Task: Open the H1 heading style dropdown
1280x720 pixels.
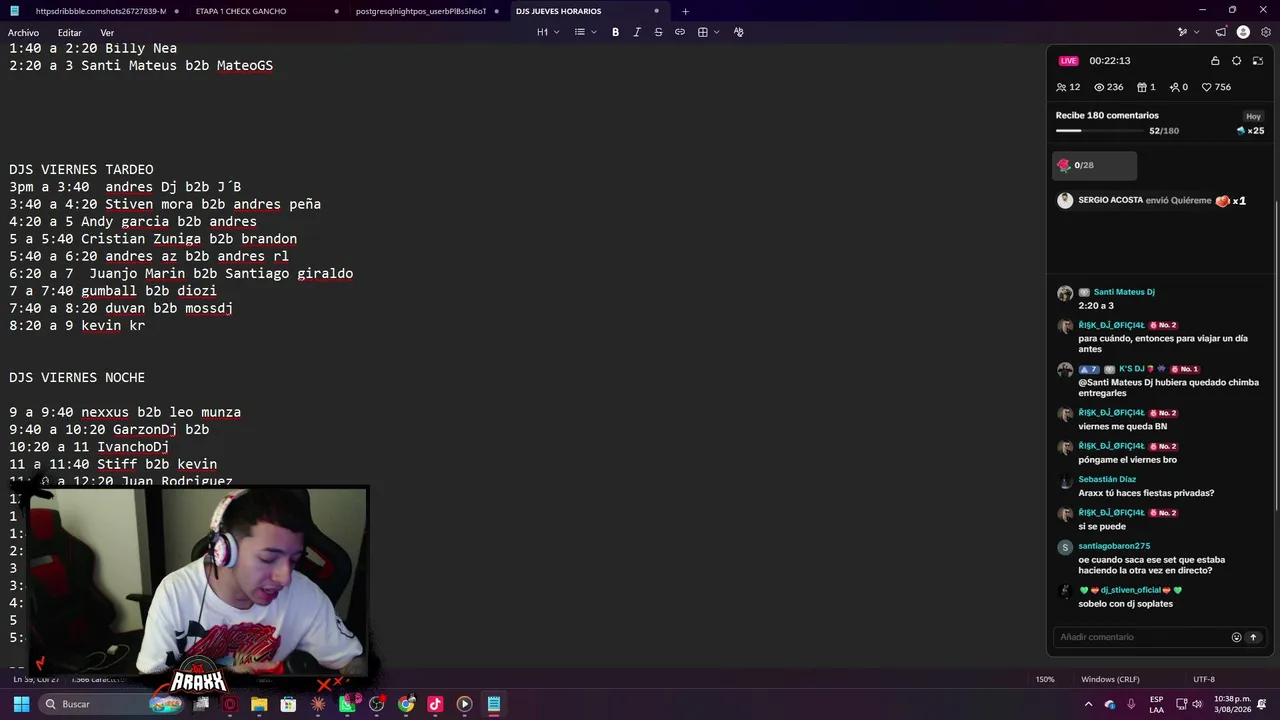Action: point(548,32)
